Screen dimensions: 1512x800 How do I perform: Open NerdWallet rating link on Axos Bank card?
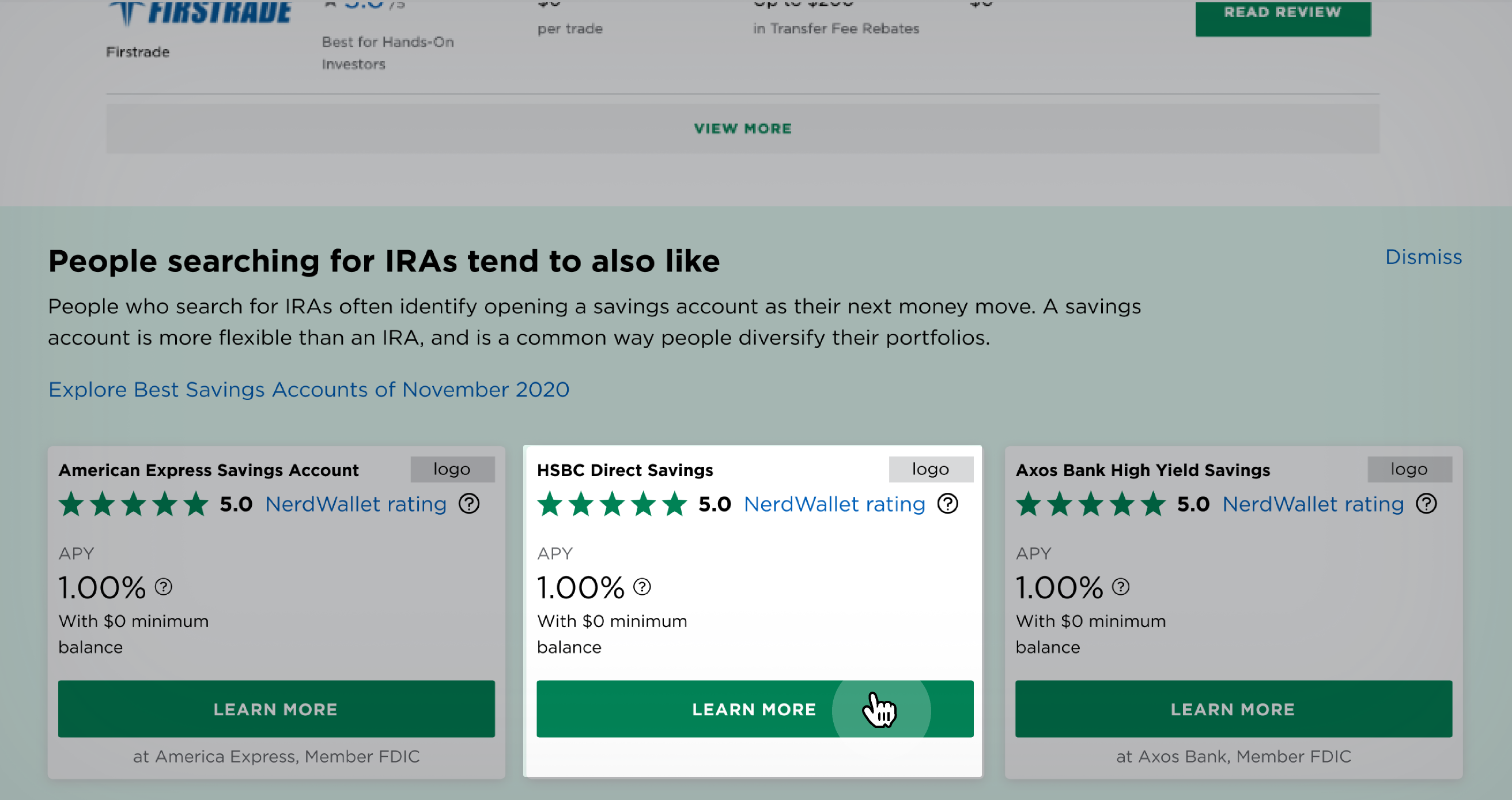tap(1313, 504)
